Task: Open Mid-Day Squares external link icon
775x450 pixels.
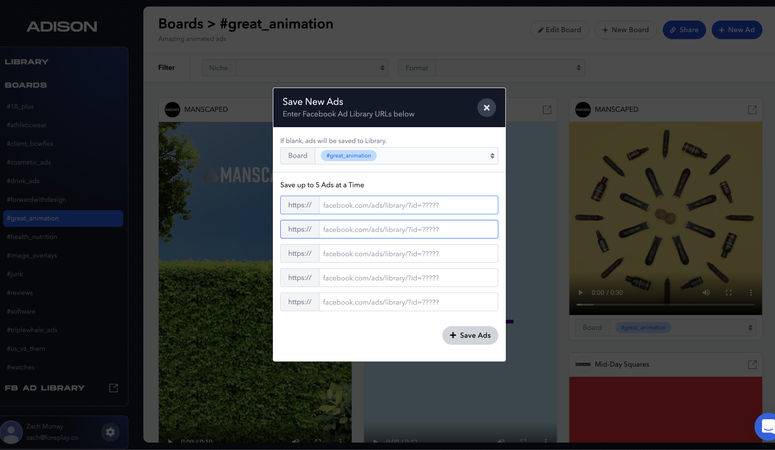Action: click(x=752, y=364)
